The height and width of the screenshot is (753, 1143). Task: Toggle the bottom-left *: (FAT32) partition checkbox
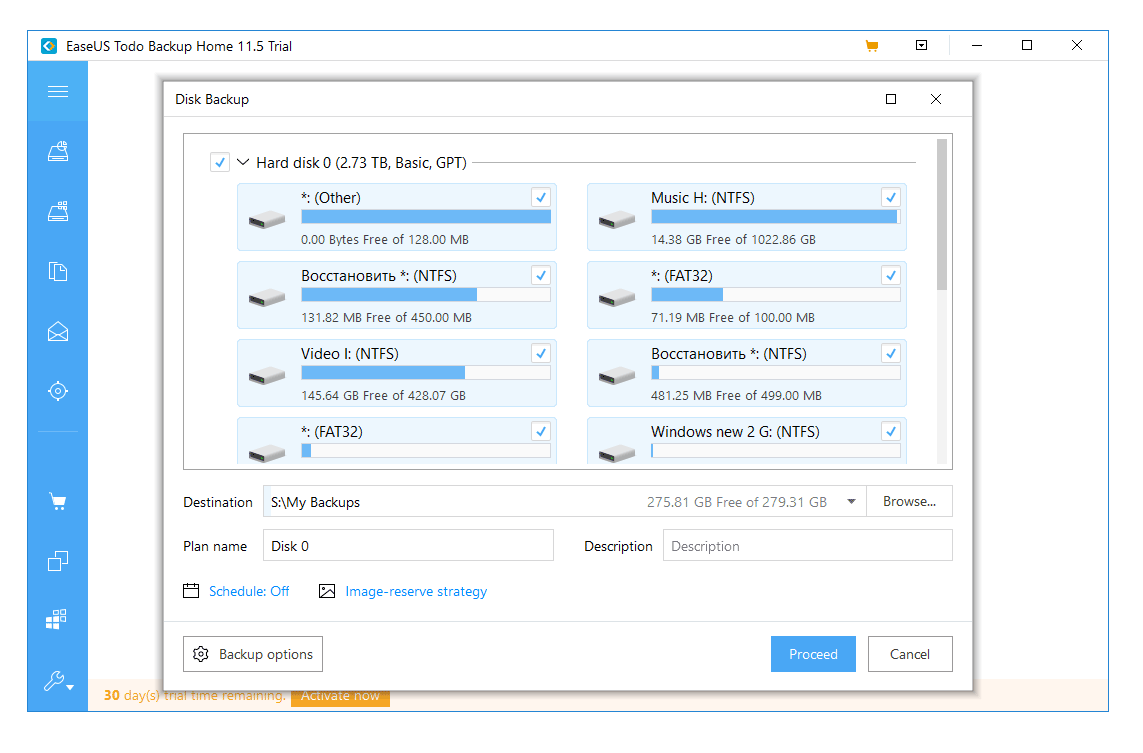pos(541,431)
